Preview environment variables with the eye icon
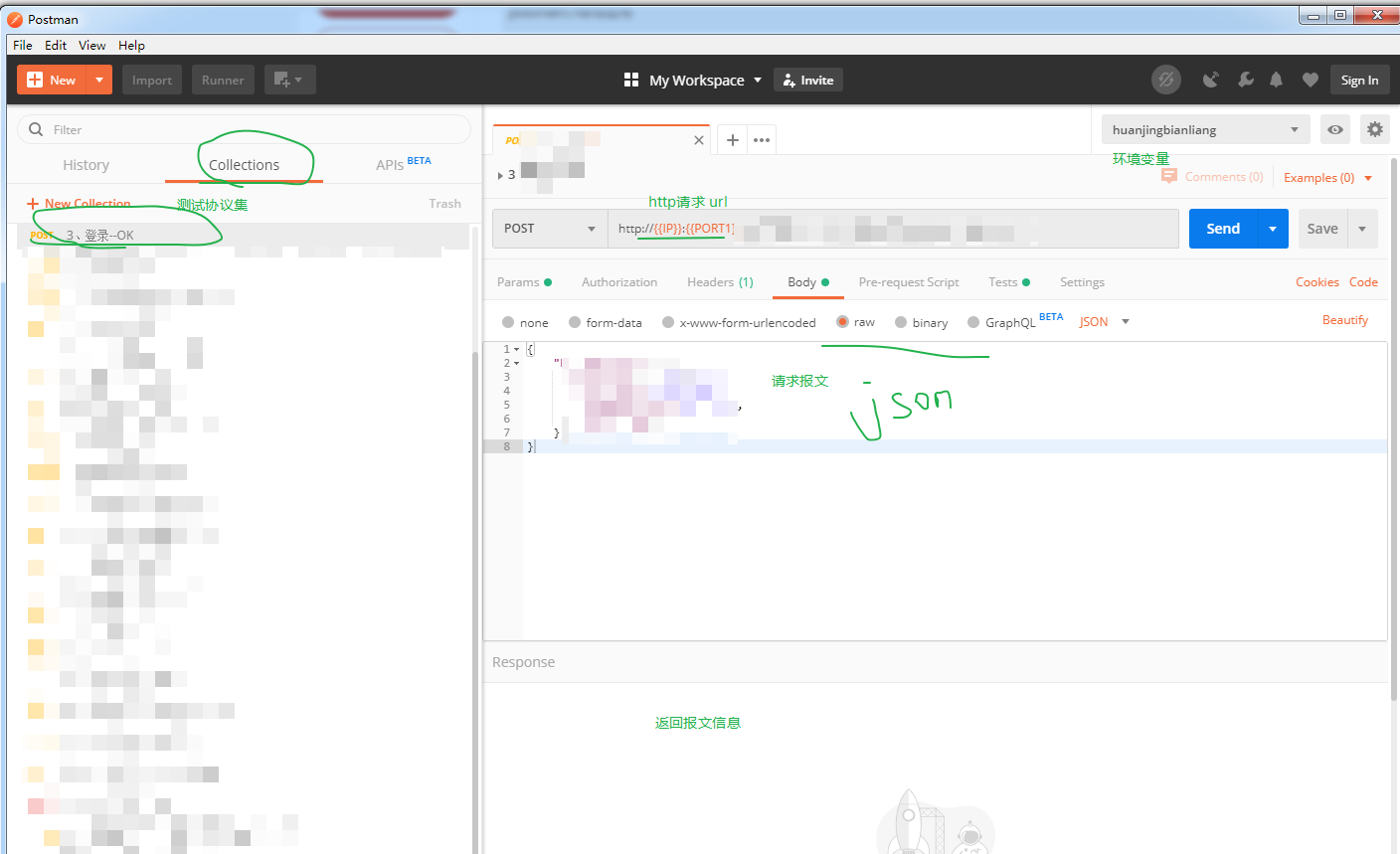The width and height of the screenshot is (1400, 854). (x=1334, y=129)
